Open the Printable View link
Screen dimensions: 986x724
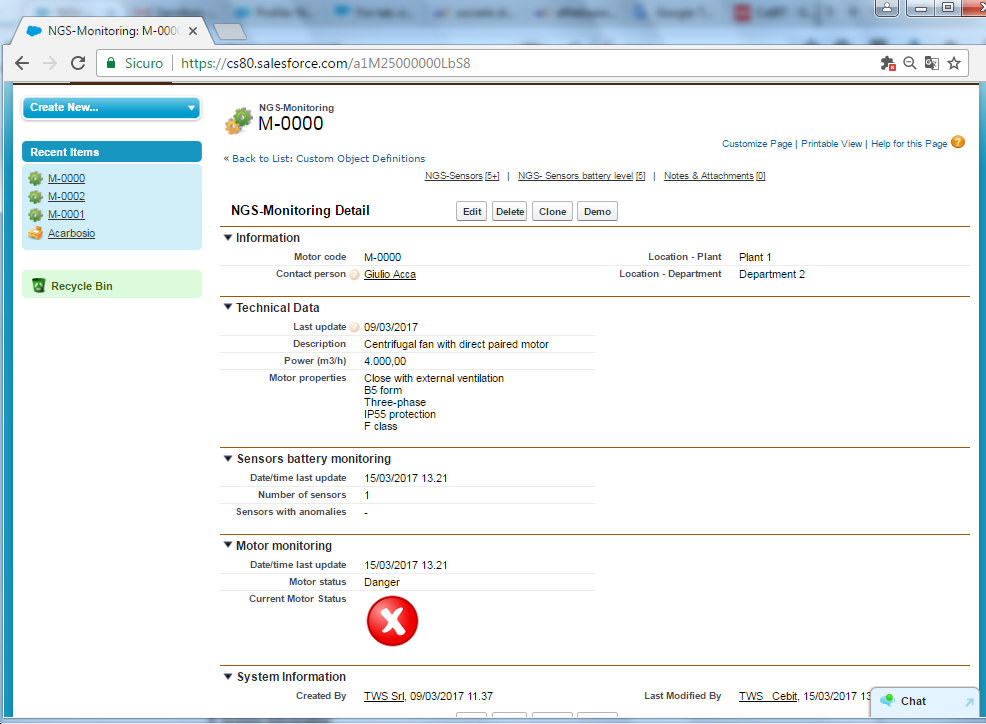[831, 144]
